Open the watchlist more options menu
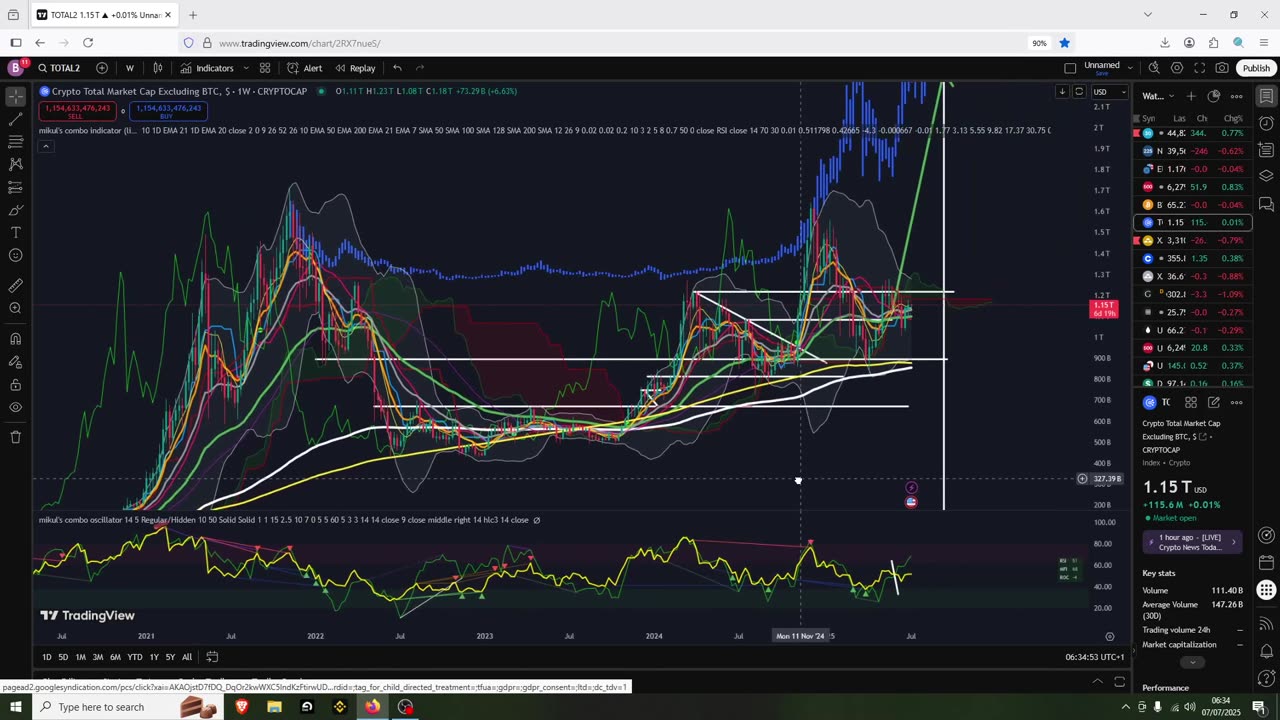 (1237, 96)
